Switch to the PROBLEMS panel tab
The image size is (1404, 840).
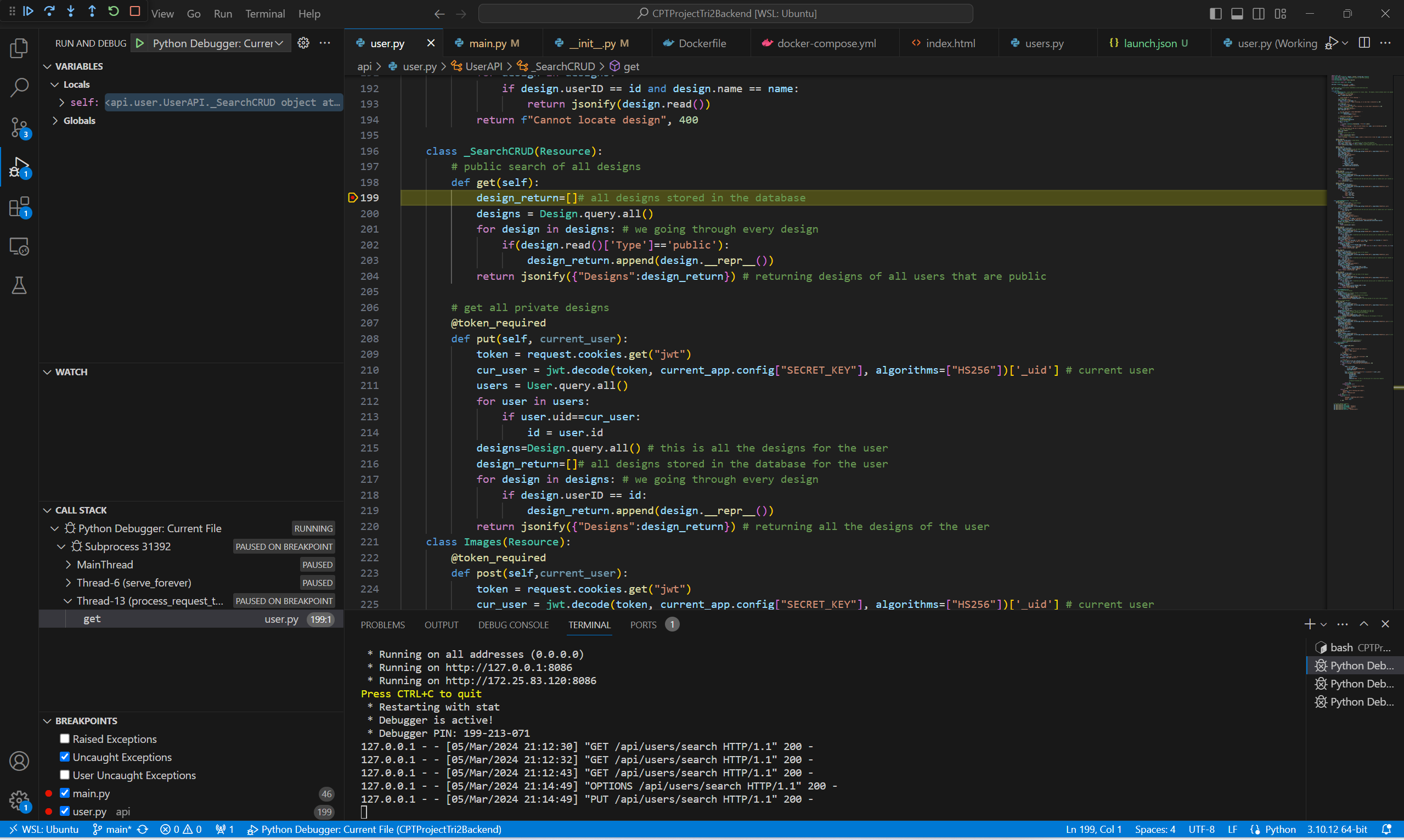[382, 625]
